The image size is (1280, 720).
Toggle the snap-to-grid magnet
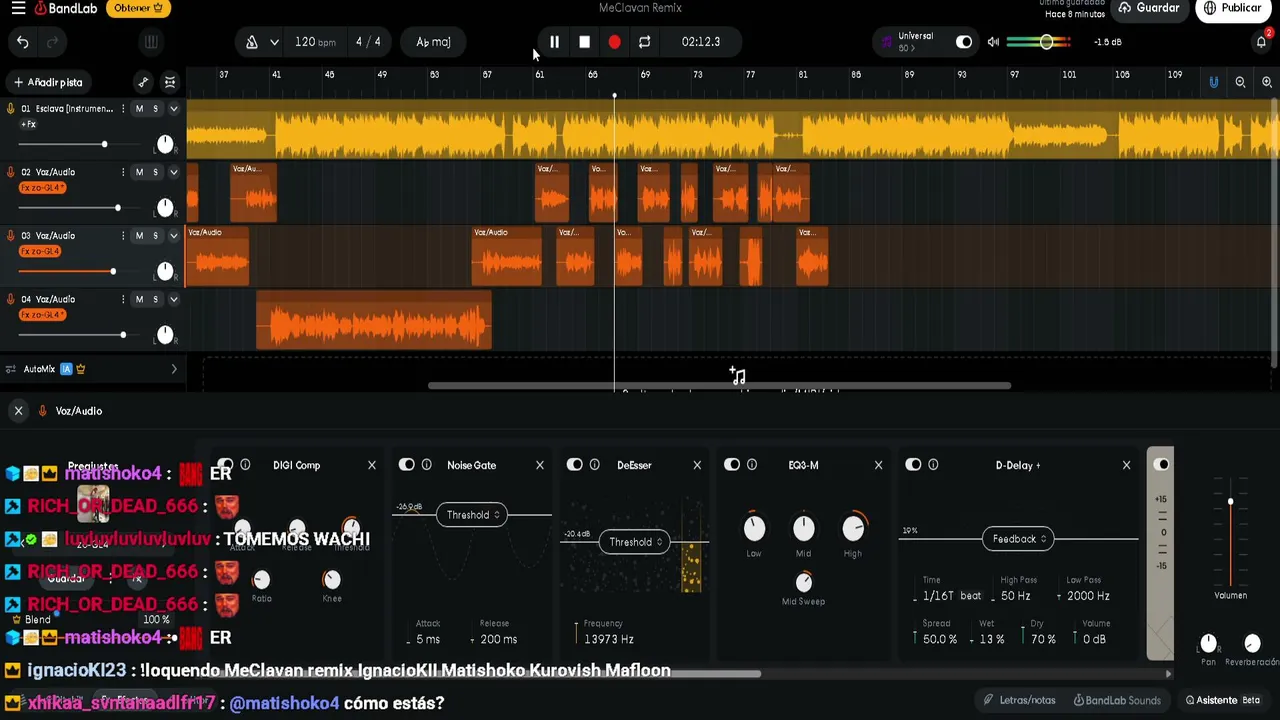[x=1214, y=82]
